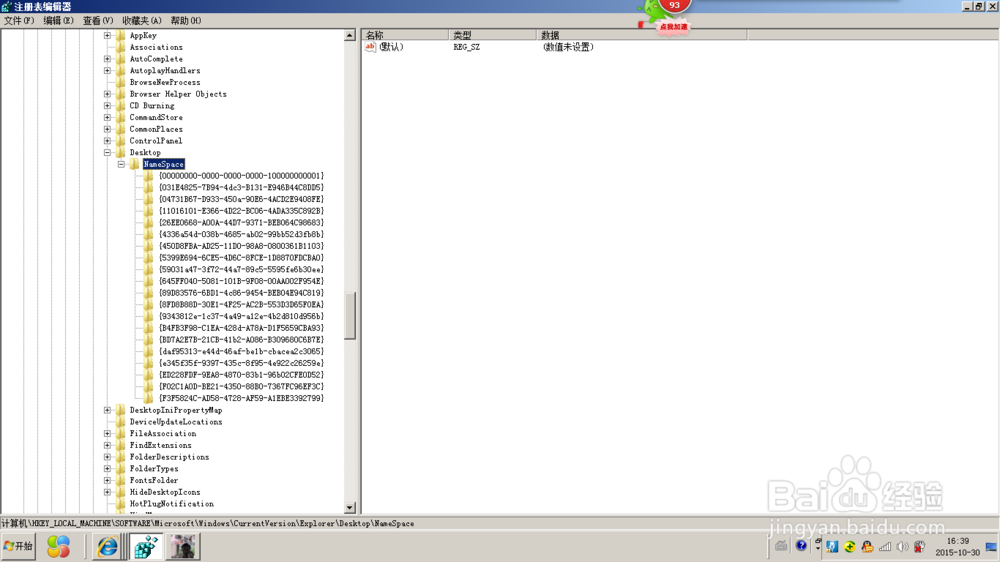1000x562 pixels.
Task: Collapse the NameSpace key
Action: coord(121,164)
